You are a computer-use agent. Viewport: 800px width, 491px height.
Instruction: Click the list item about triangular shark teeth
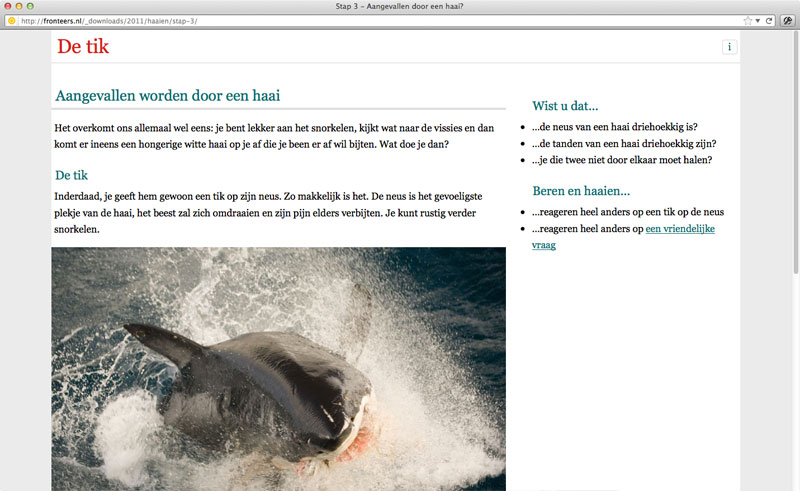click(x=623, y=143)
